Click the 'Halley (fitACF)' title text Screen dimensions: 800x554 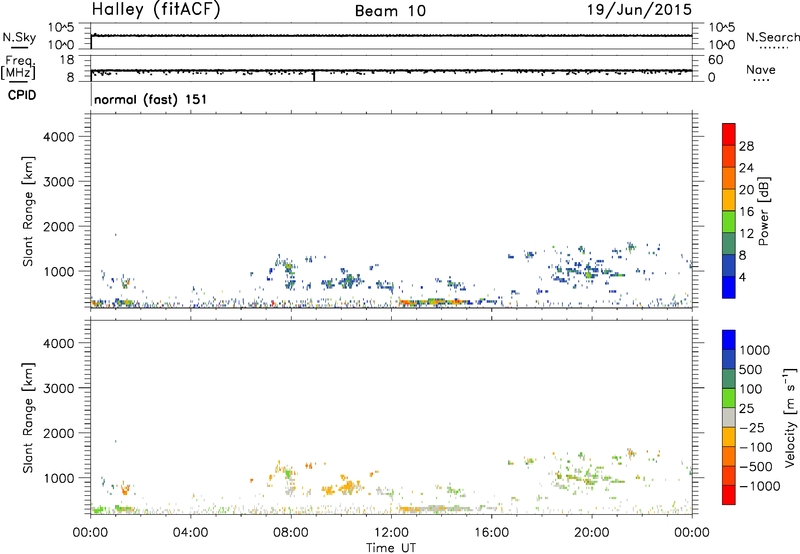pyautogui.click(x=156, y=10)
